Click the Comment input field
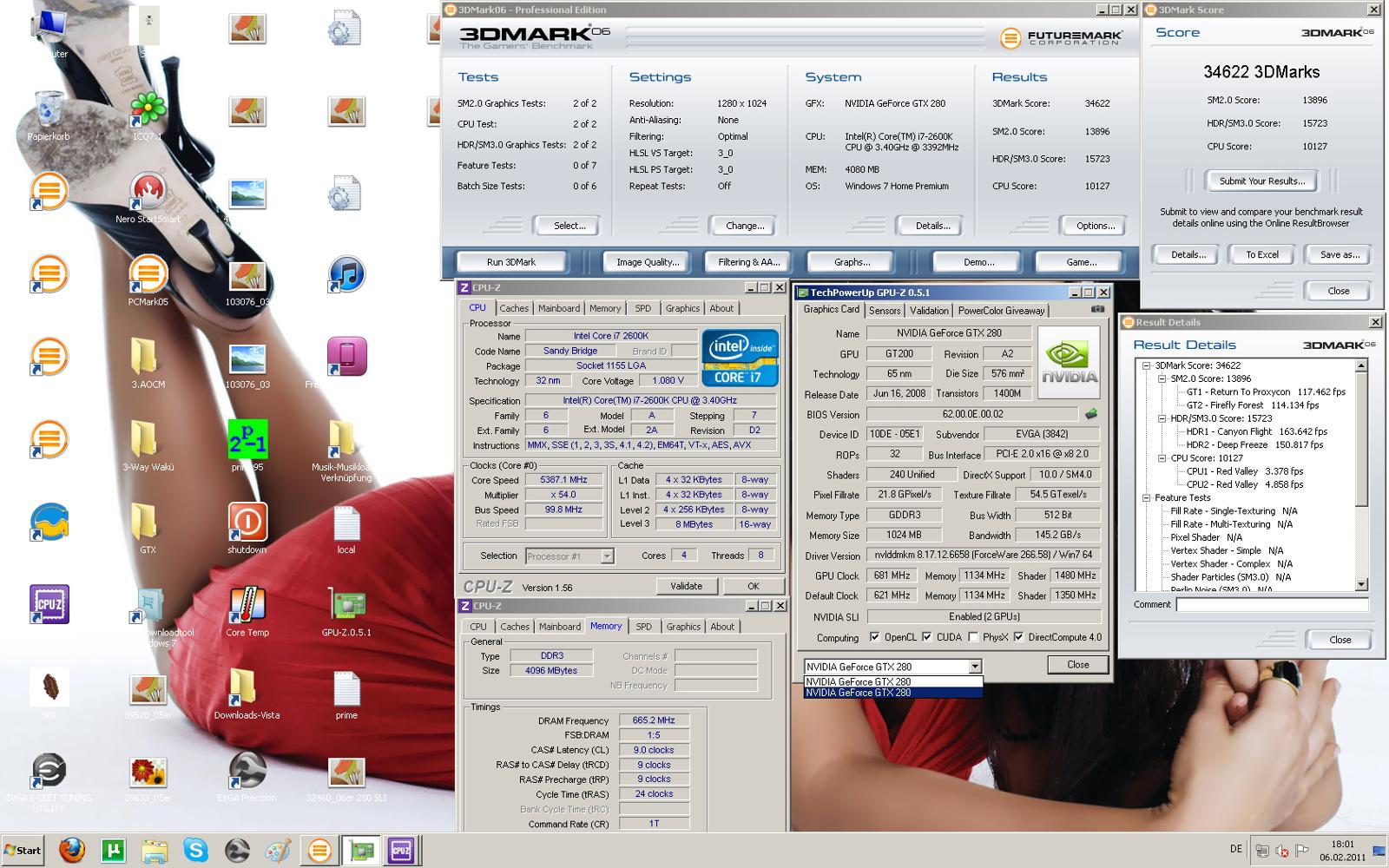1389x868 pixels. click(x=1272, y=604)
